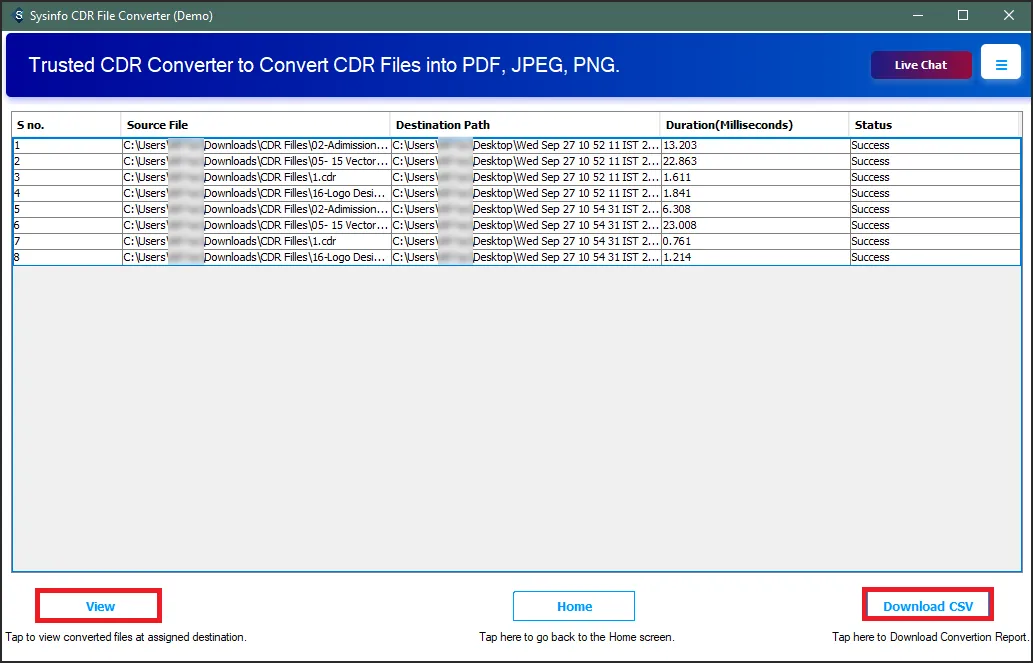1033x663 pixels.
Task: Start a Live Chat session
Action: coord(921,65)
